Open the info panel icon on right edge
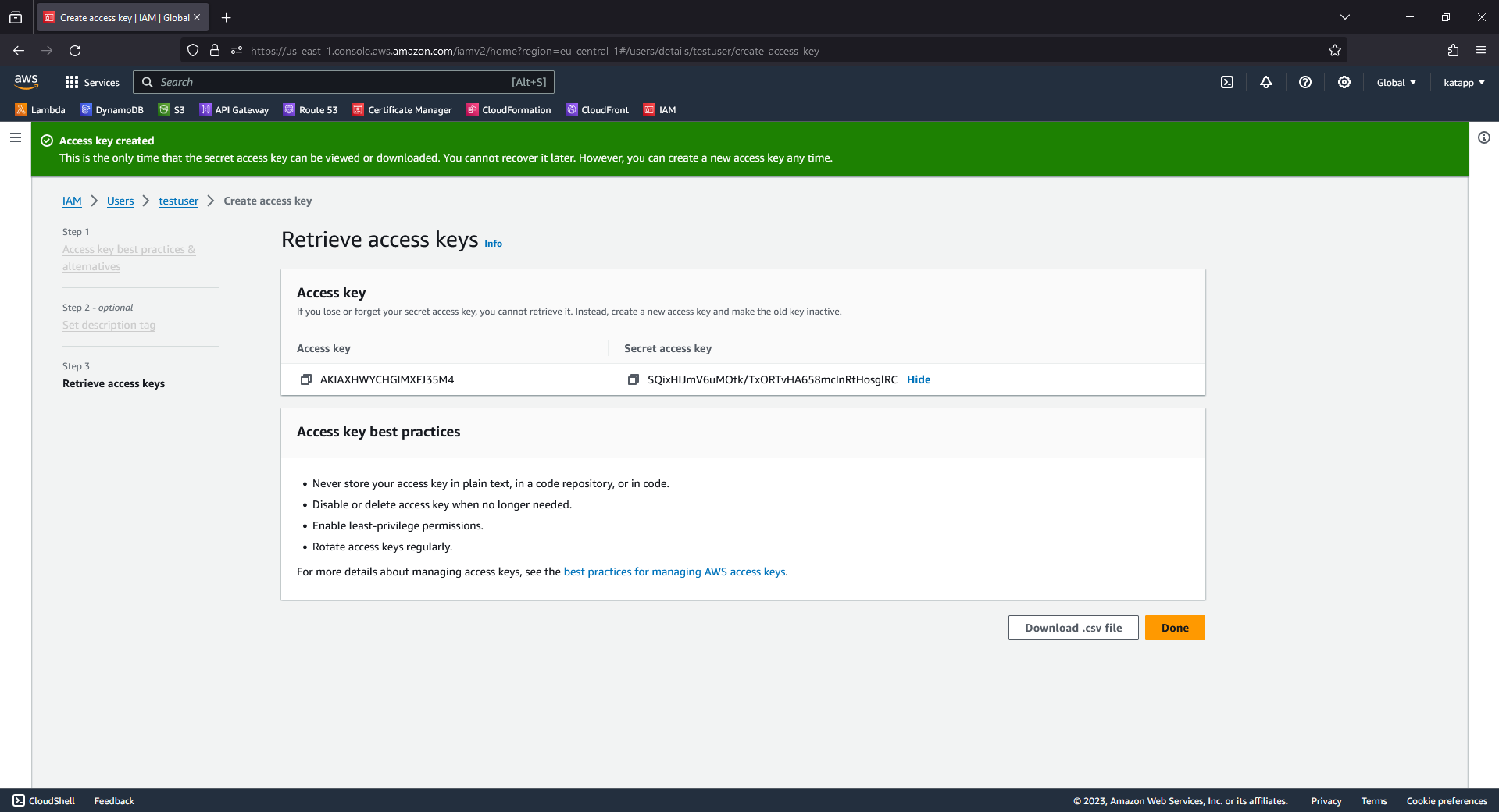This screenshot has height=812, width=1499. pos(1484,137)
